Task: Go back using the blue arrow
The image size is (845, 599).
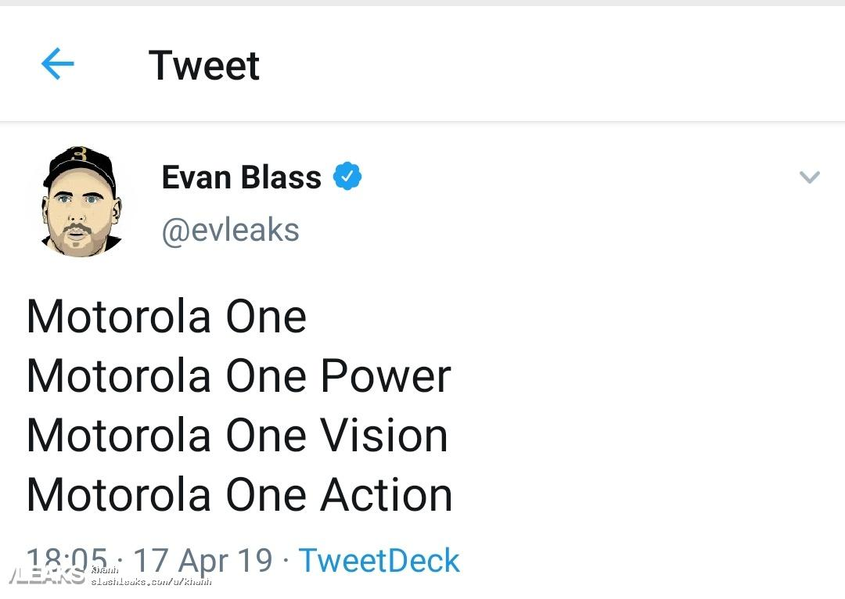Action: (x=57, y=65)
